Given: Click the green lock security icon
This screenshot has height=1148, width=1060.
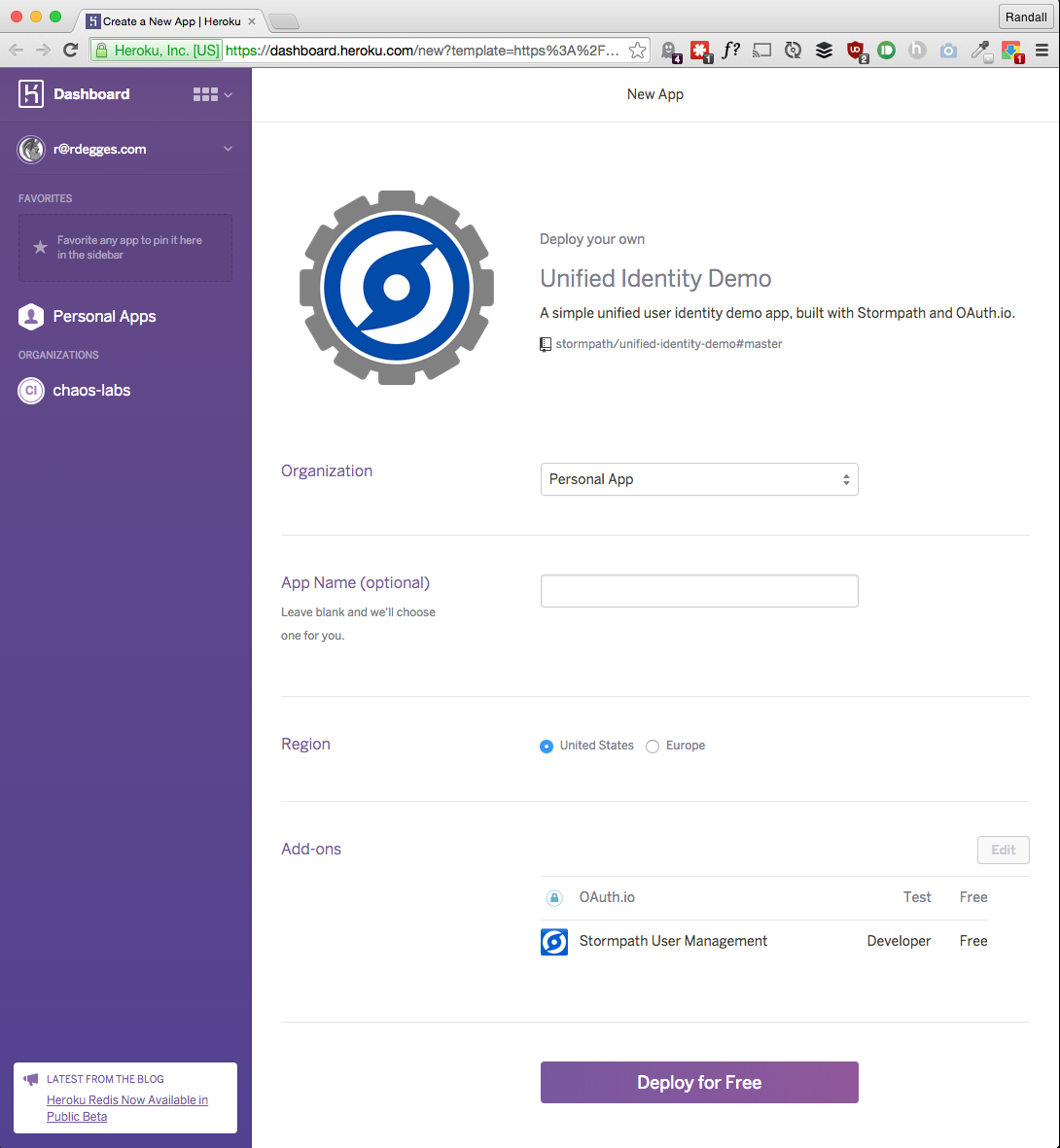Looking at the screenshot, I should [x=102, y=51].
